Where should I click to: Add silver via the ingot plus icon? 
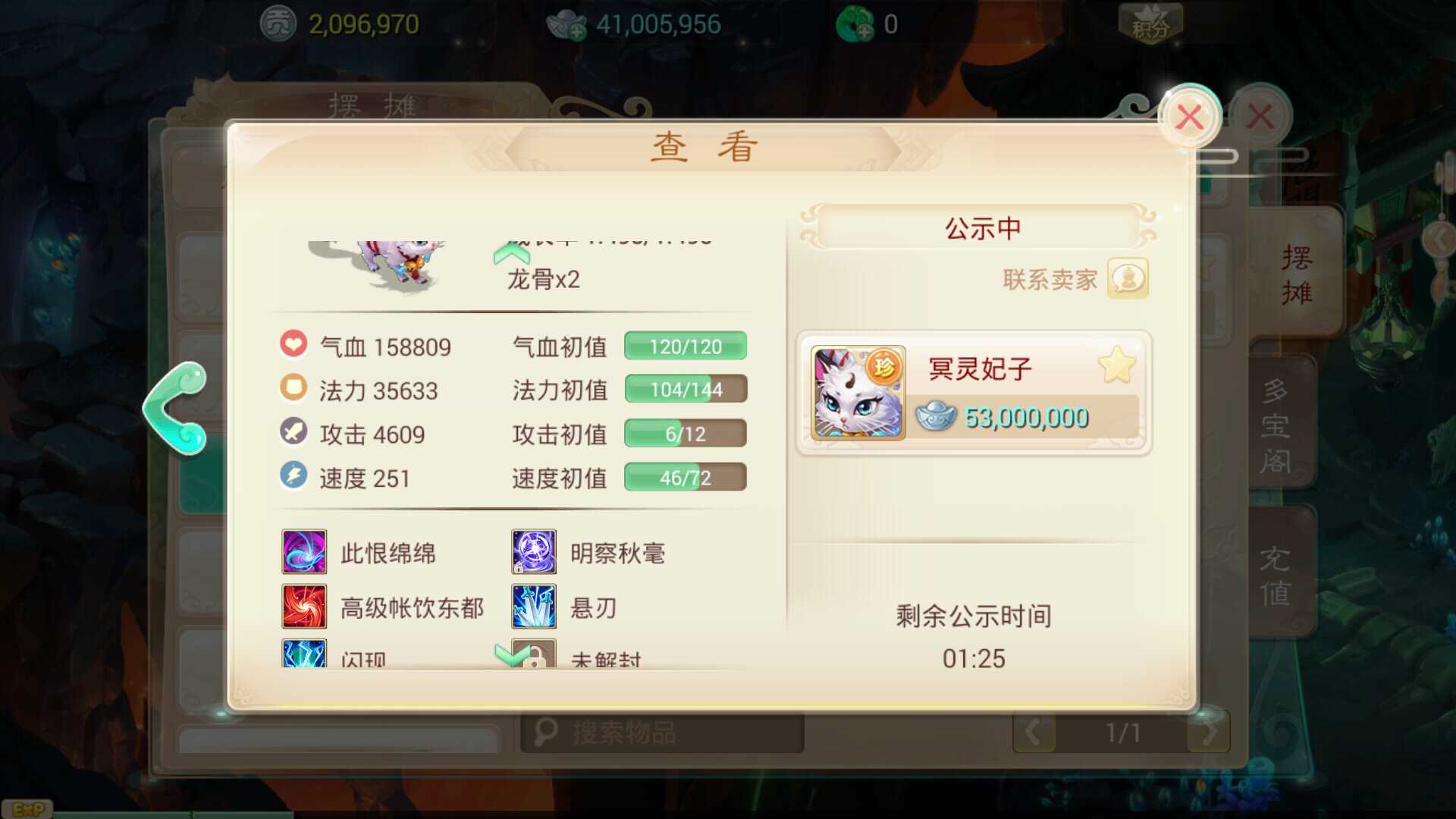point(566,25)
